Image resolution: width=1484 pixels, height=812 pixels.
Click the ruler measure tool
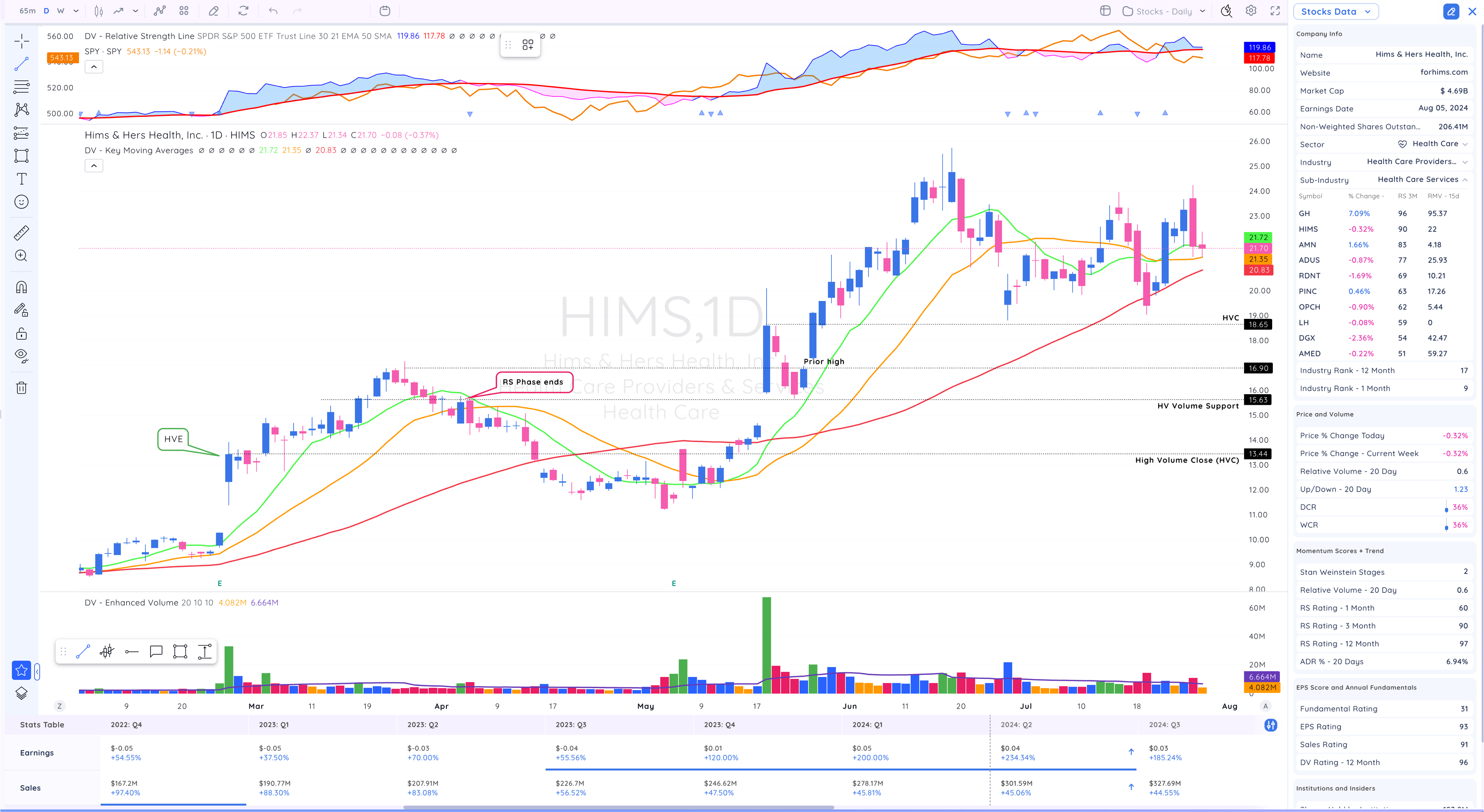[x=21, y=232]
